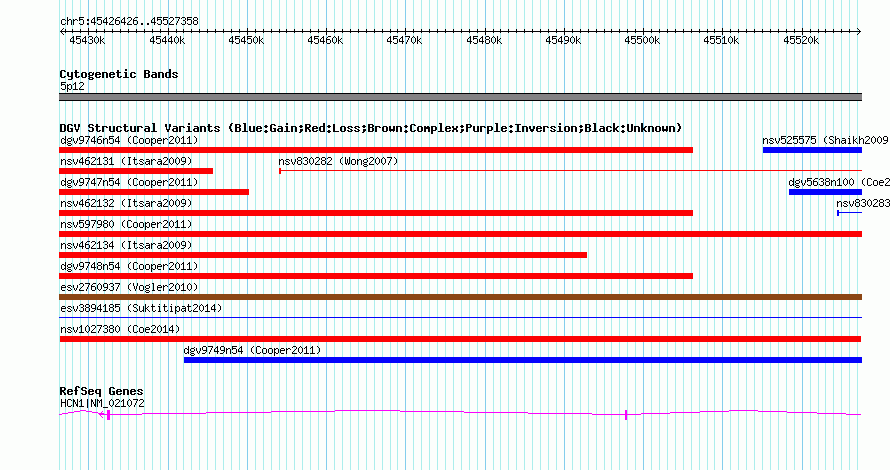This screenshot has height=470, width=890.
Task: Open the nsv462134 (Itsara2009) label
Action: (126, 245)
